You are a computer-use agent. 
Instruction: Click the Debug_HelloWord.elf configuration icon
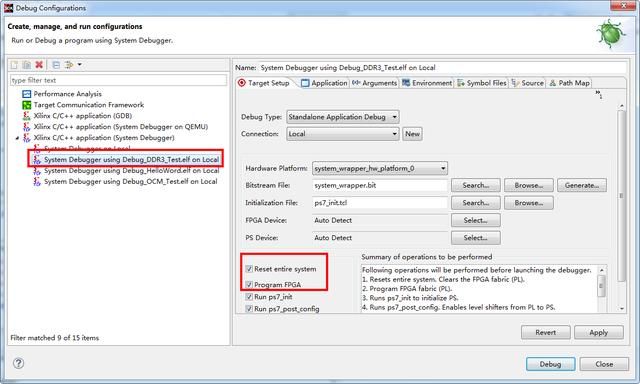pyautogui.click(x=37, y=171)
